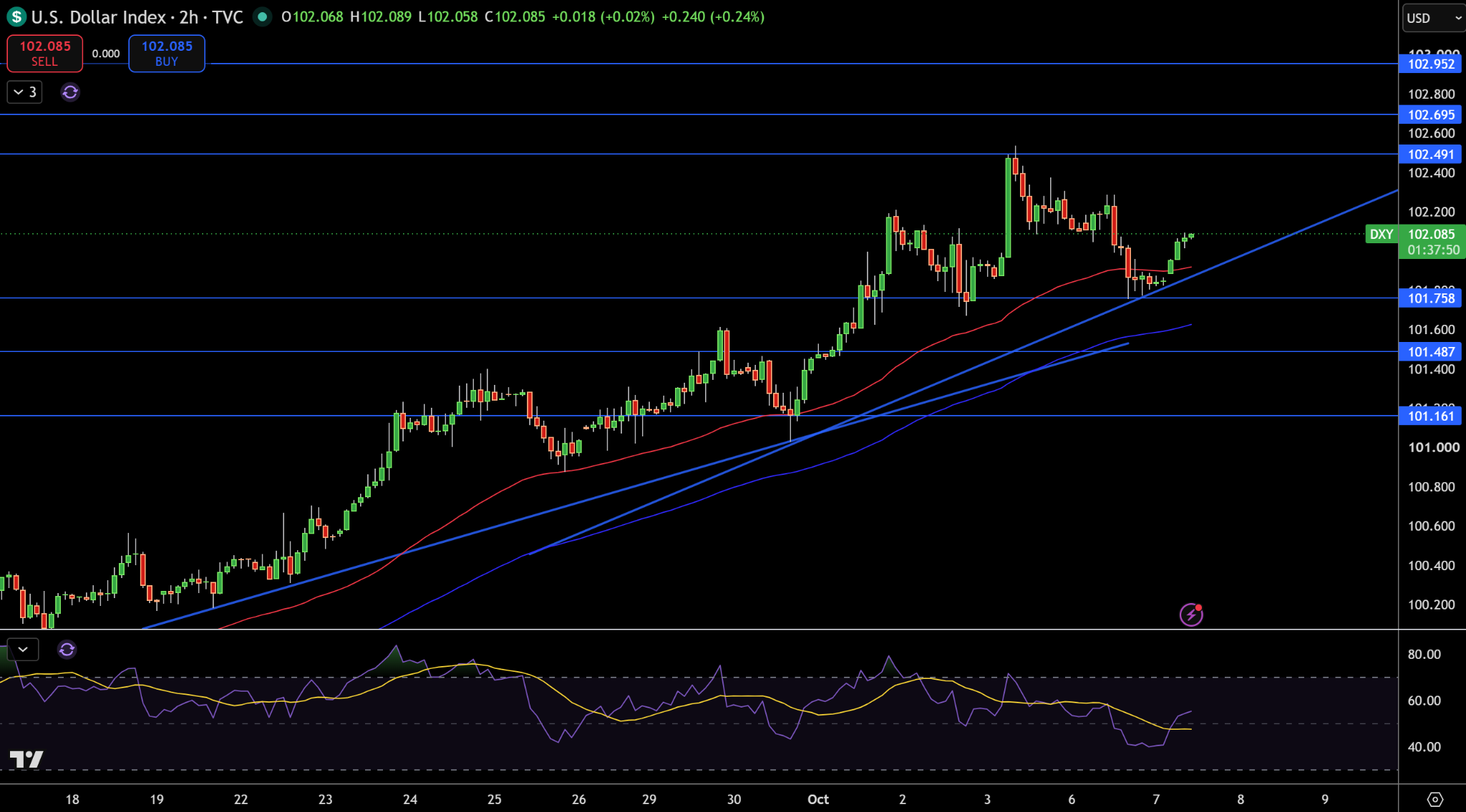Viewport: 1466px width, 812px height.
Task: Click the U.S. Dollar Index title text
Action: (99, 17)
